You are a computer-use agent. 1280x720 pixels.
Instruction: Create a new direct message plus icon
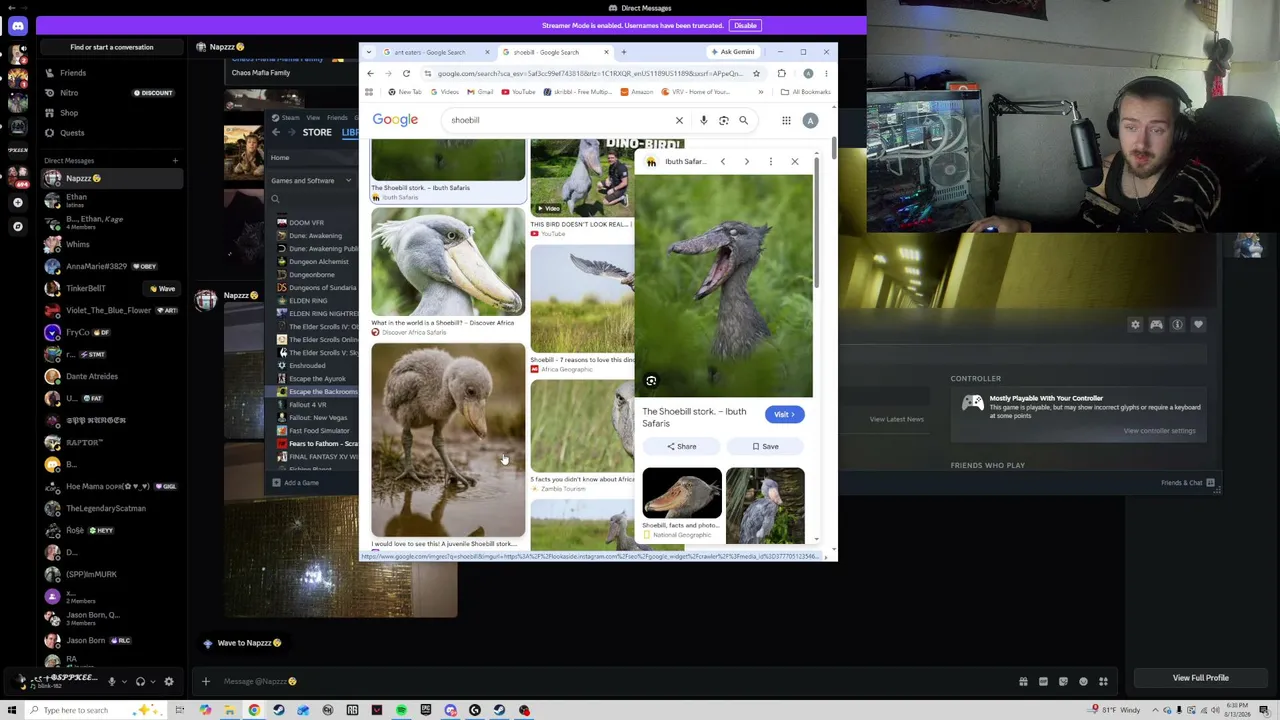175,160
